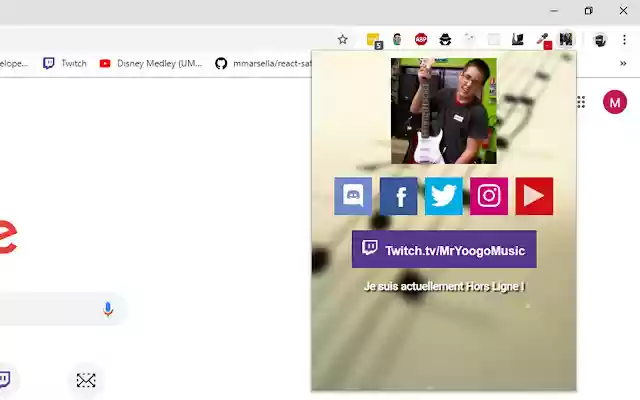Screen dimensions: 640x400
Task: Open the Disney Medley YouTube bookmark
Action: pyautogui.click(x=151, y=63)
